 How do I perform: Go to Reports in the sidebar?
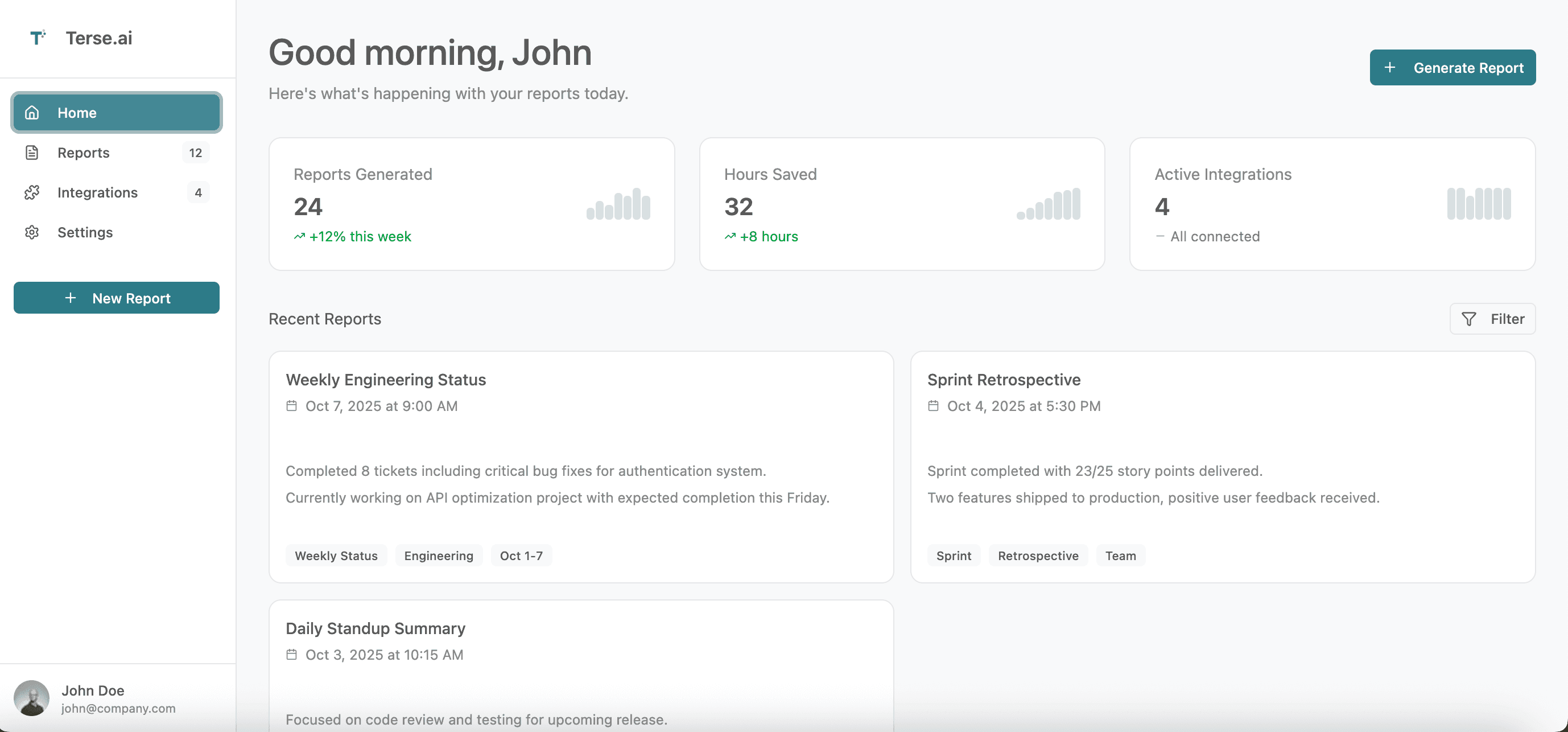coord(116,152)
